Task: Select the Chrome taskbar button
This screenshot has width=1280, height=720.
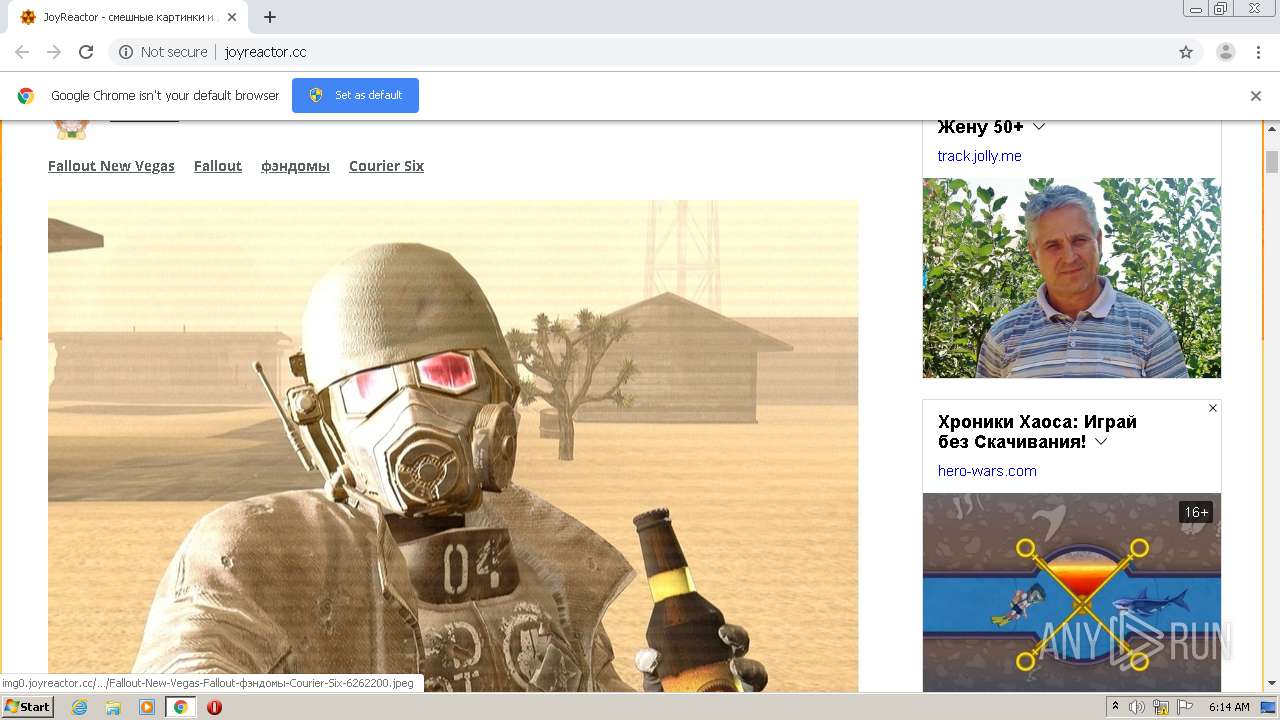Action: (x=180, y=707)
